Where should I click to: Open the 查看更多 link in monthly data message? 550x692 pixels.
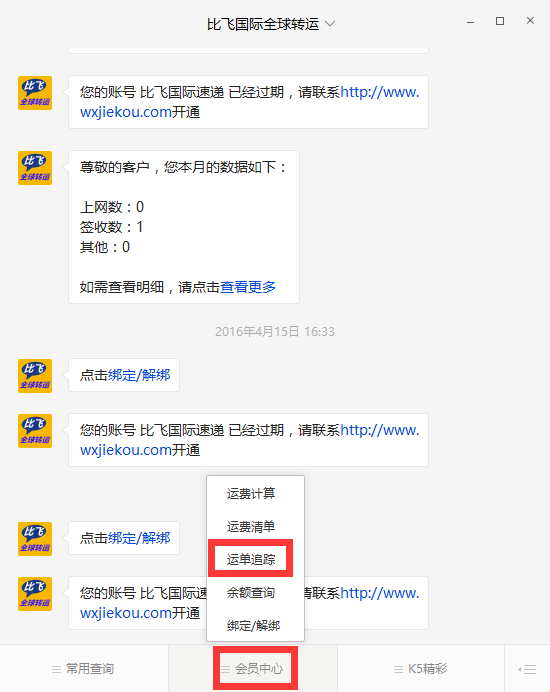[x=248, y=287]
